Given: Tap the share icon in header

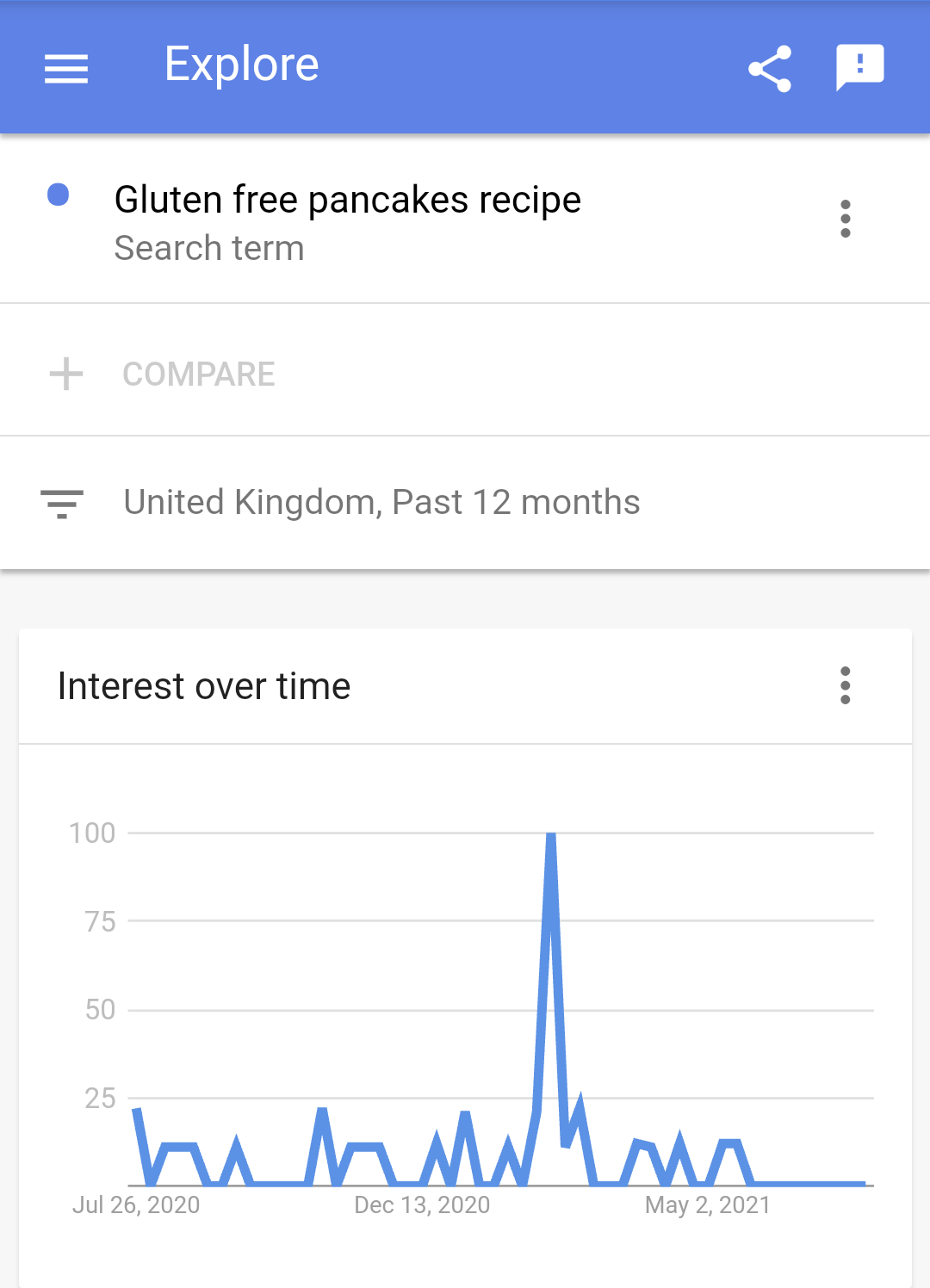Looking at the screenshot, I should [x=770, y=68].
